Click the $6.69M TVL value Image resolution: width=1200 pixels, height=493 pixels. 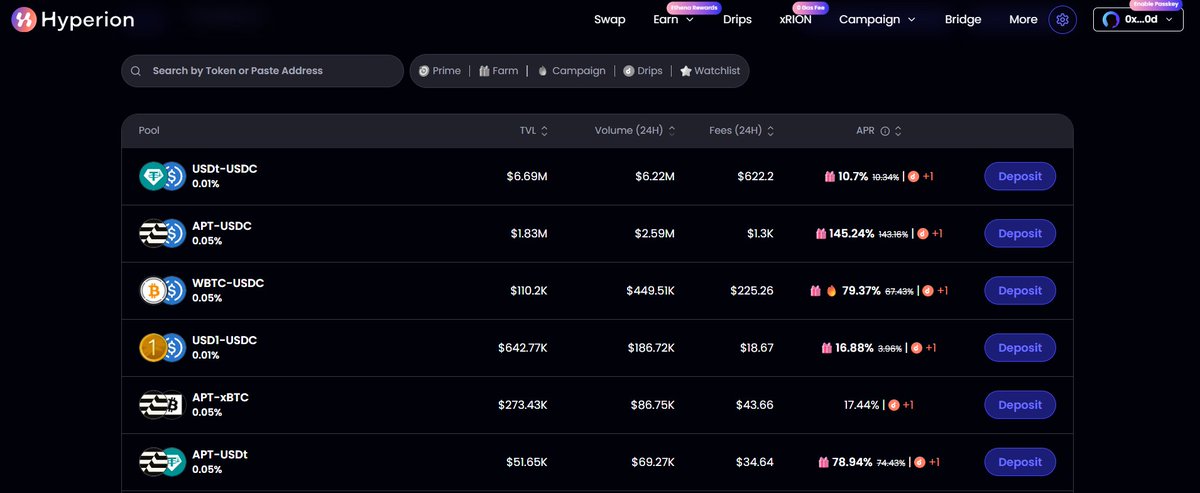527,176
